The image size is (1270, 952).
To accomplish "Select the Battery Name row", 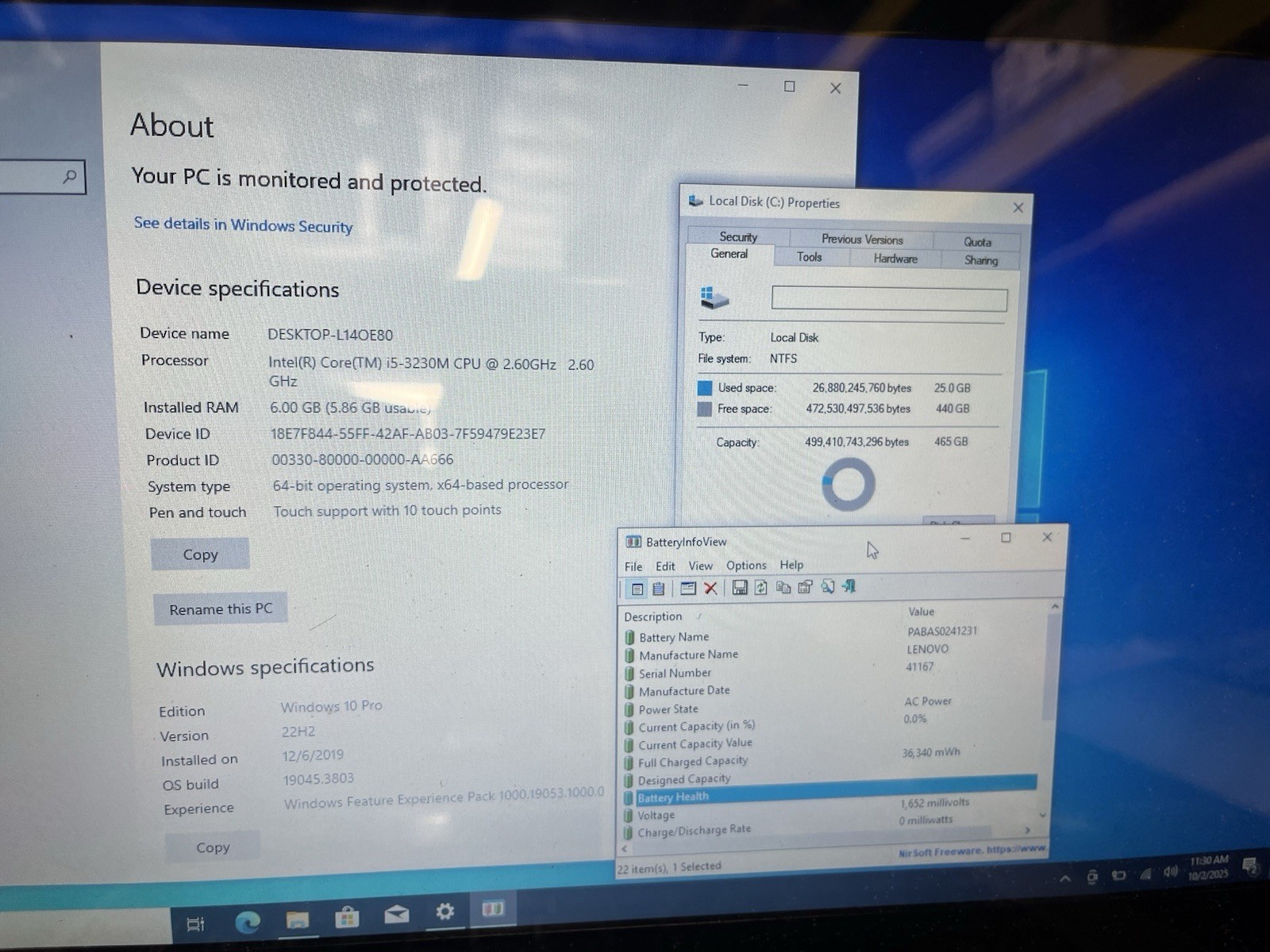I will click(x=829, y=635).
